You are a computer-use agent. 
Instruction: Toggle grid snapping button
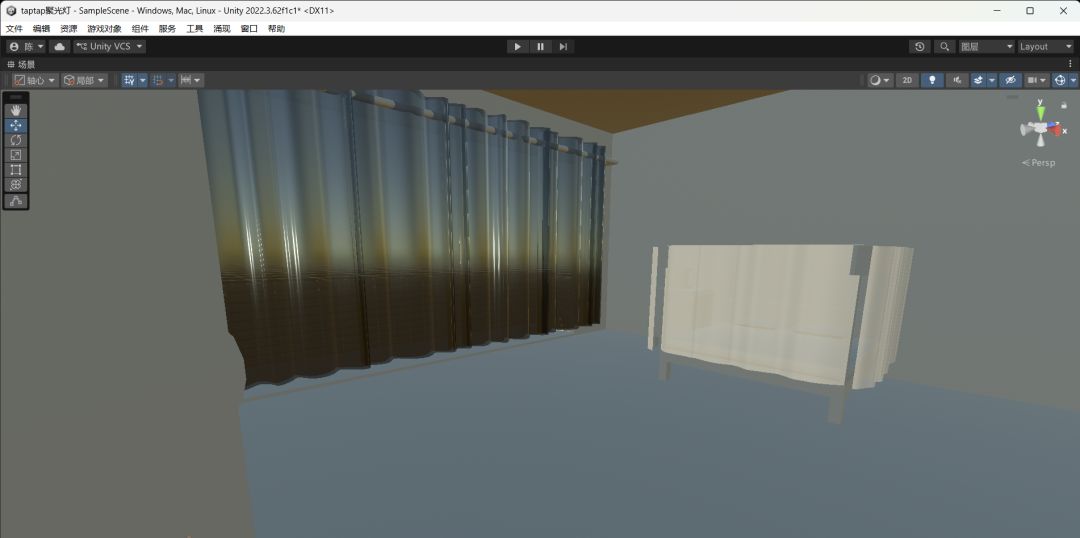(x=129, y=81)
